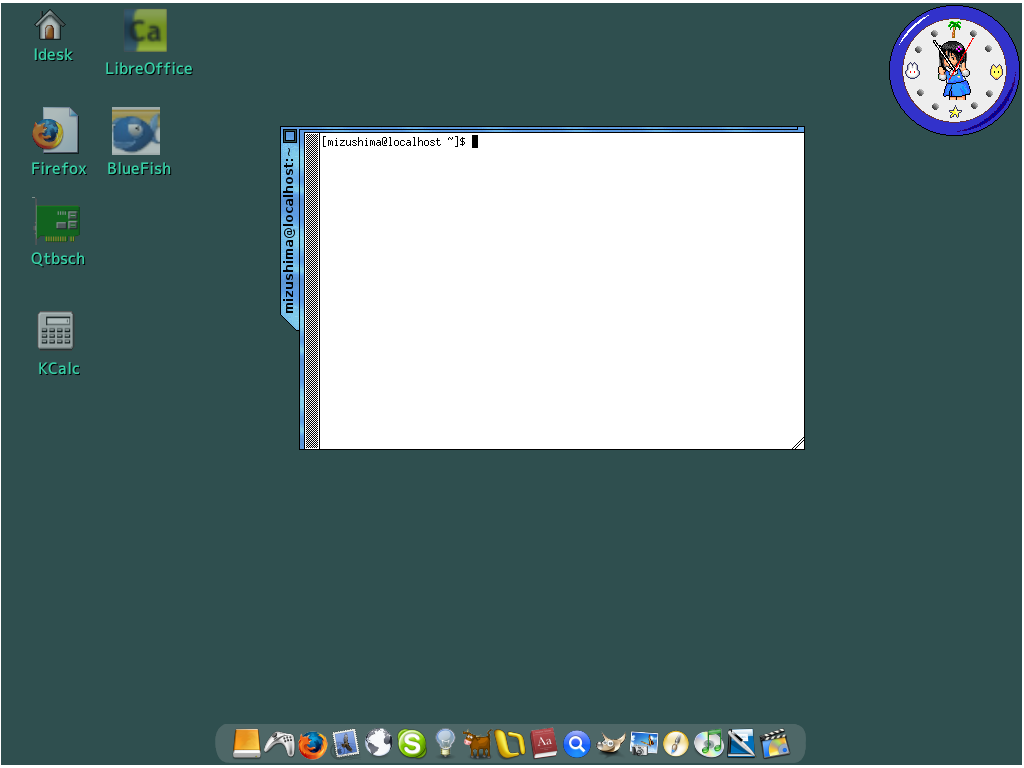Open the Idesk home folder icon

(x=50, y=25)
